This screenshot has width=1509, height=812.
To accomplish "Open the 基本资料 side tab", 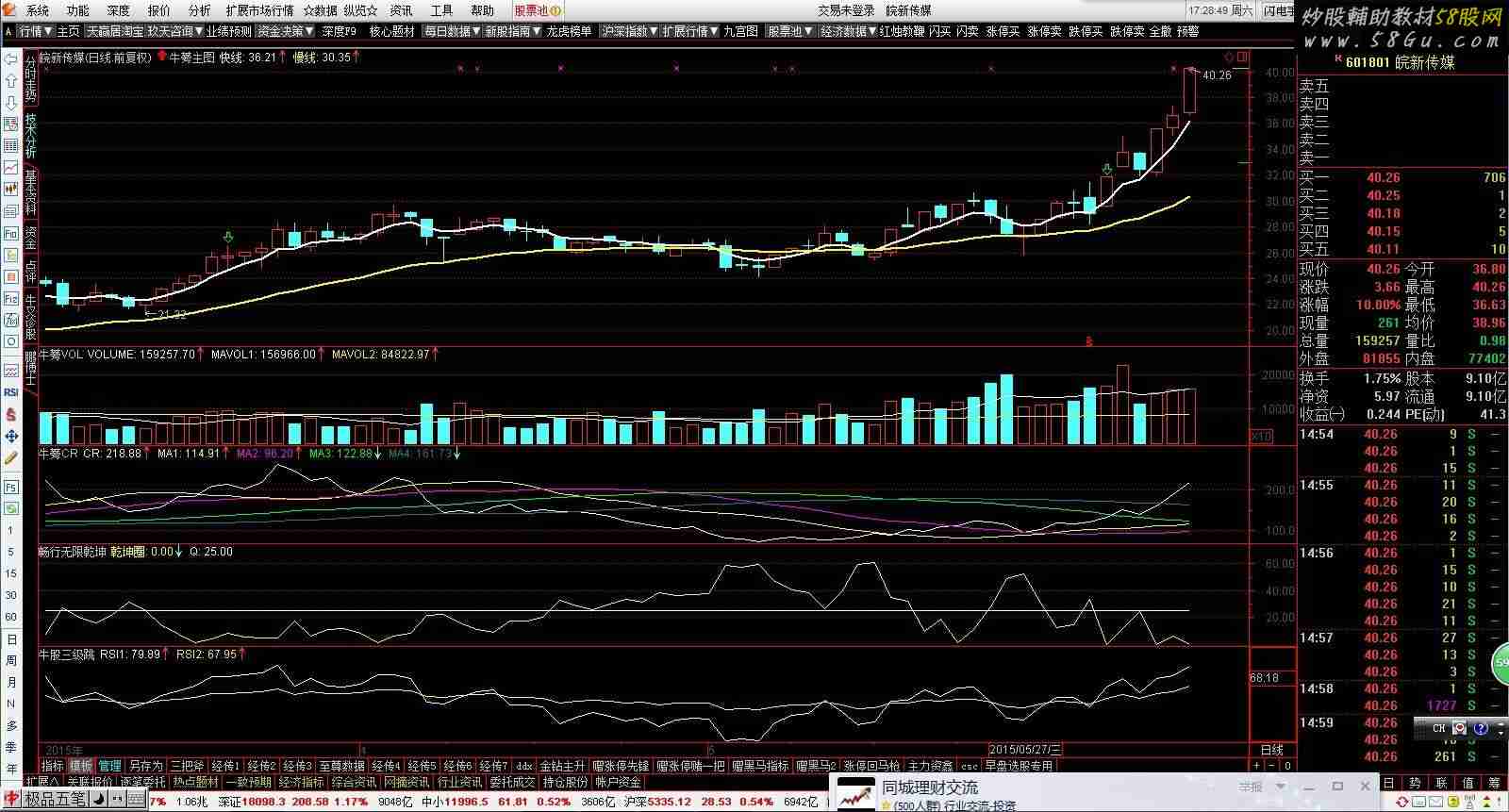I will tap(30, 192).
